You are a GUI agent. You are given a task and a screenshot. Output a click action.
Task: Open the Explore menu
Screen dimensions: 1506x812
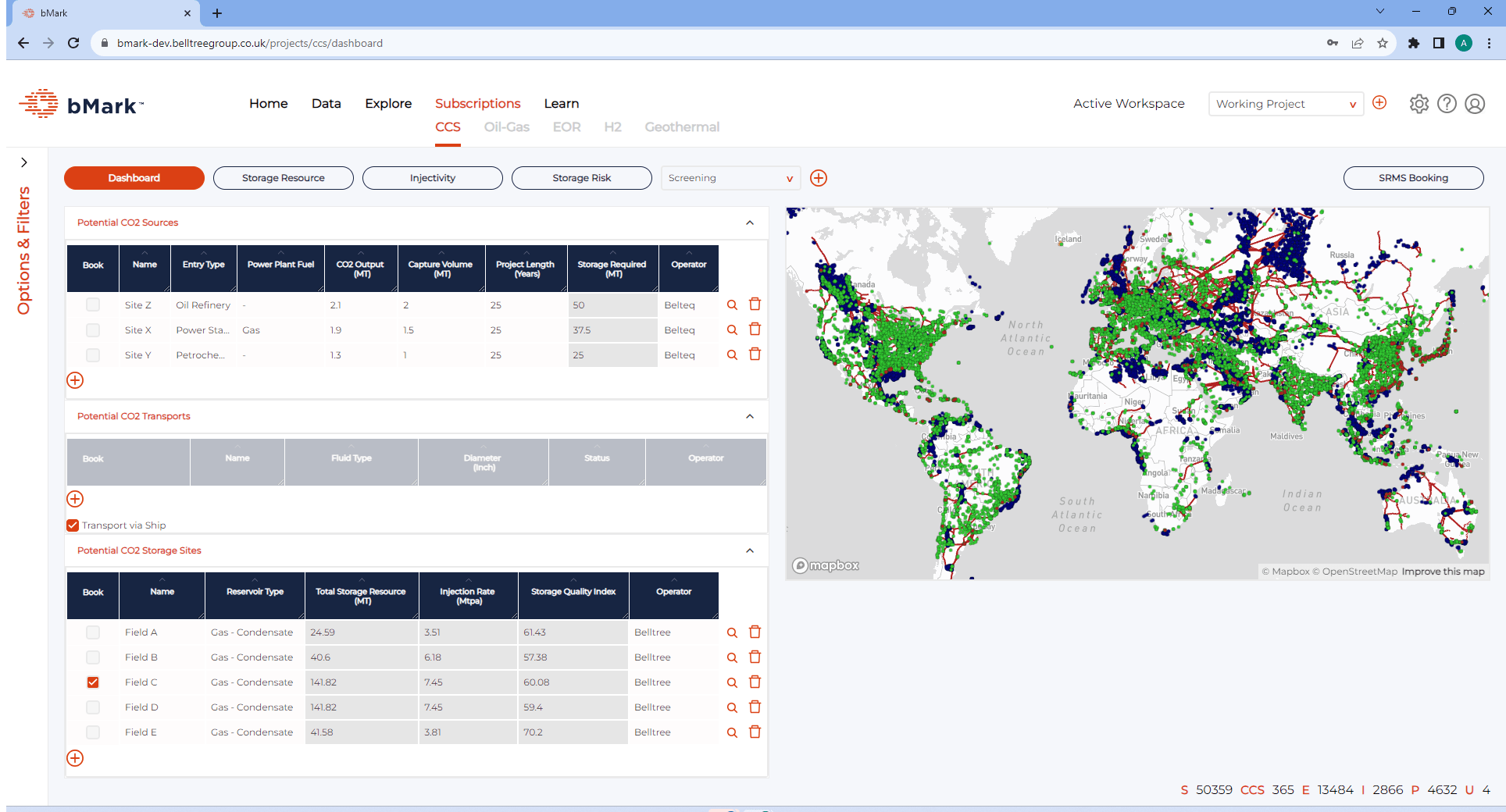388,104
